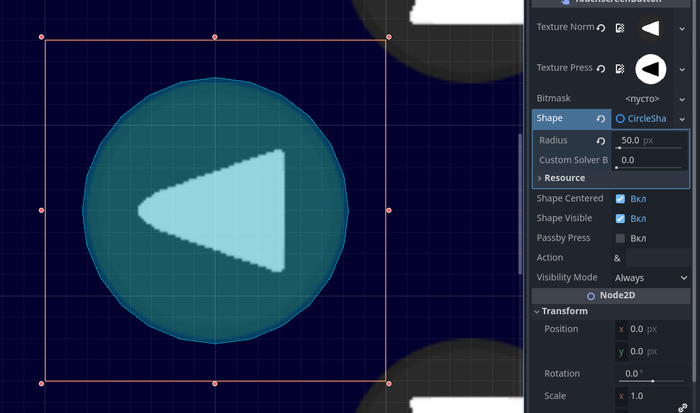Screen dimensions: 700x413
Task: Revert Texture Normal to default
Action: [x=601, y=28]
